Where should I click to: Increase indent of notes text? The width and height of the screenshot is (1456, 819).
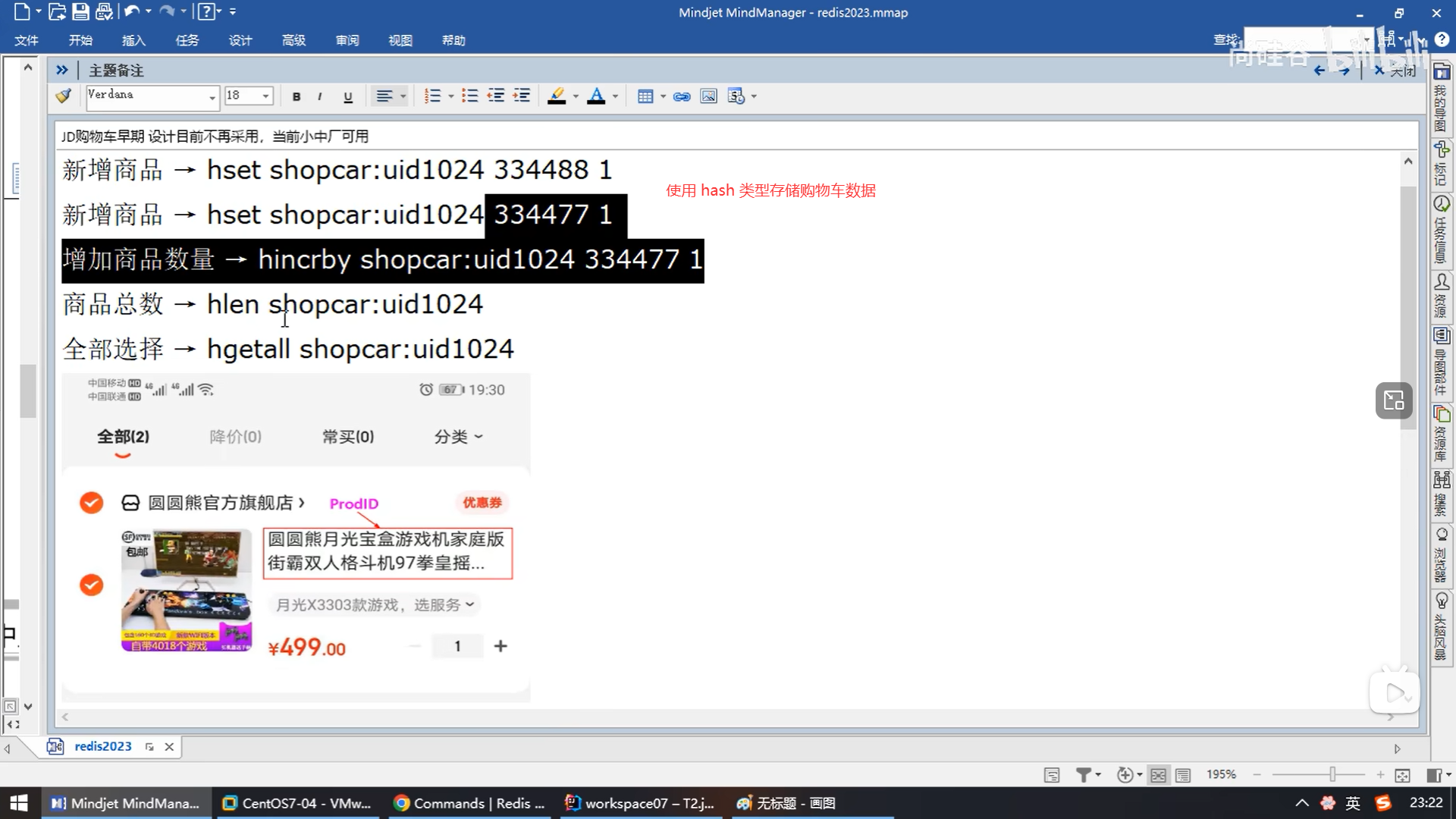pyautogui.click(x=522, y=96)
